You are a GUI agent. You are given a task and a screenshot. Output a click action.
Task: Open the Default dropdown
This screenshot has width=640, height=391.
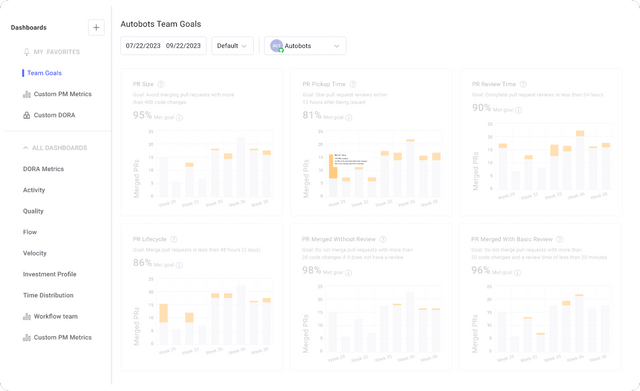tap(232, 46)
